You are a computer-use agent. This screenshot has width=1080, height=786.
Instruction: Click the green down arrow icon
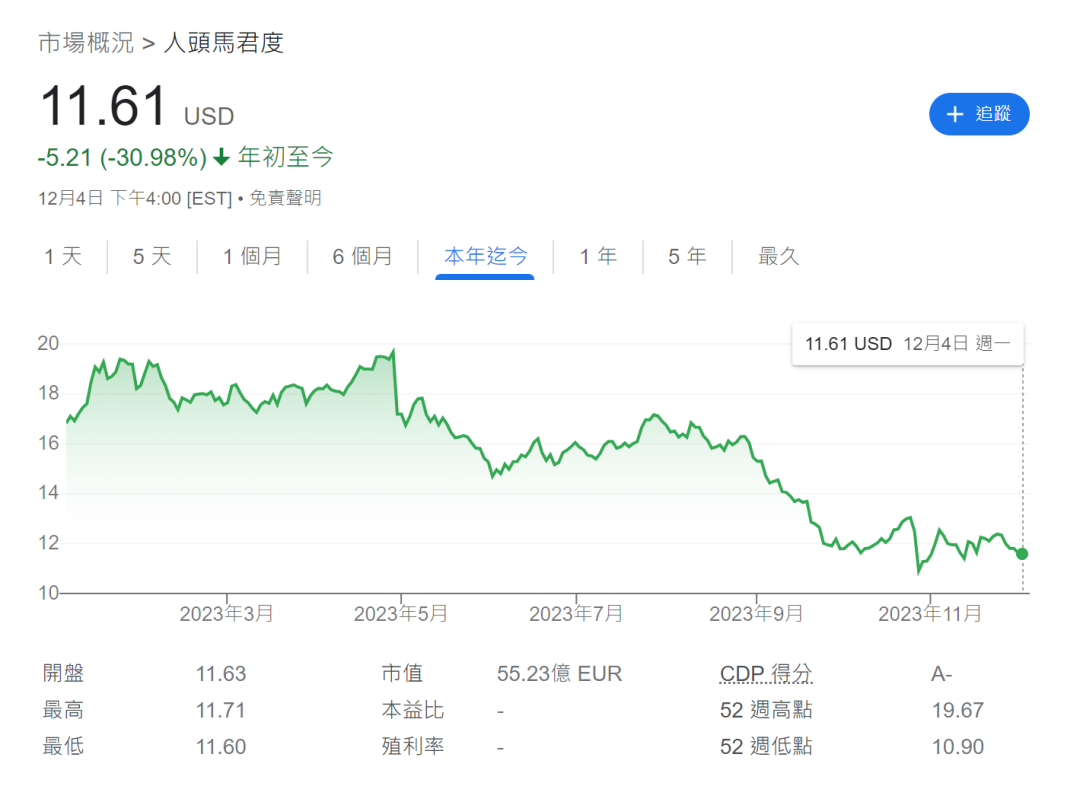coord(221,158)
